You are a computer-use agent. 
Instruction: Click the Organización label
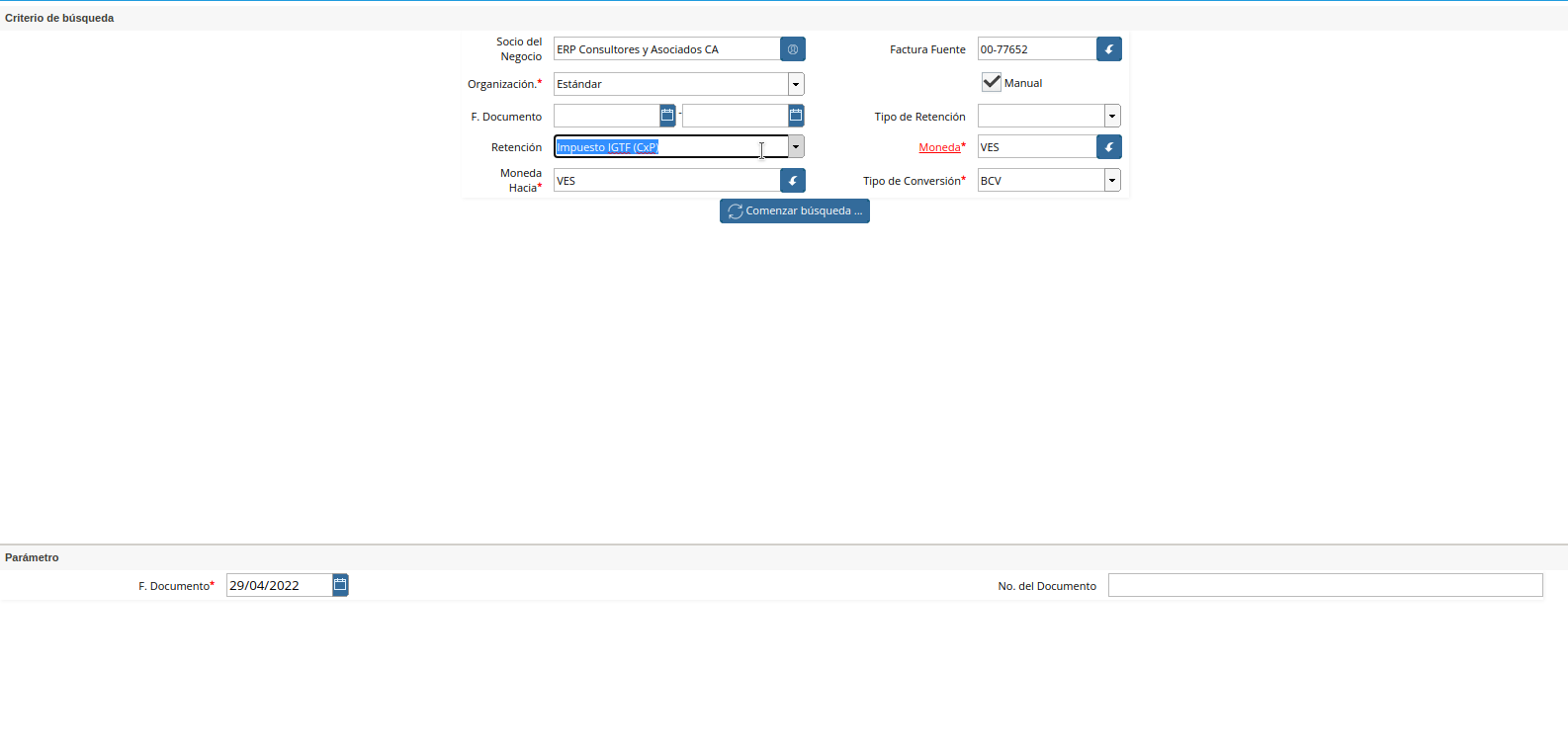[504, 84]
